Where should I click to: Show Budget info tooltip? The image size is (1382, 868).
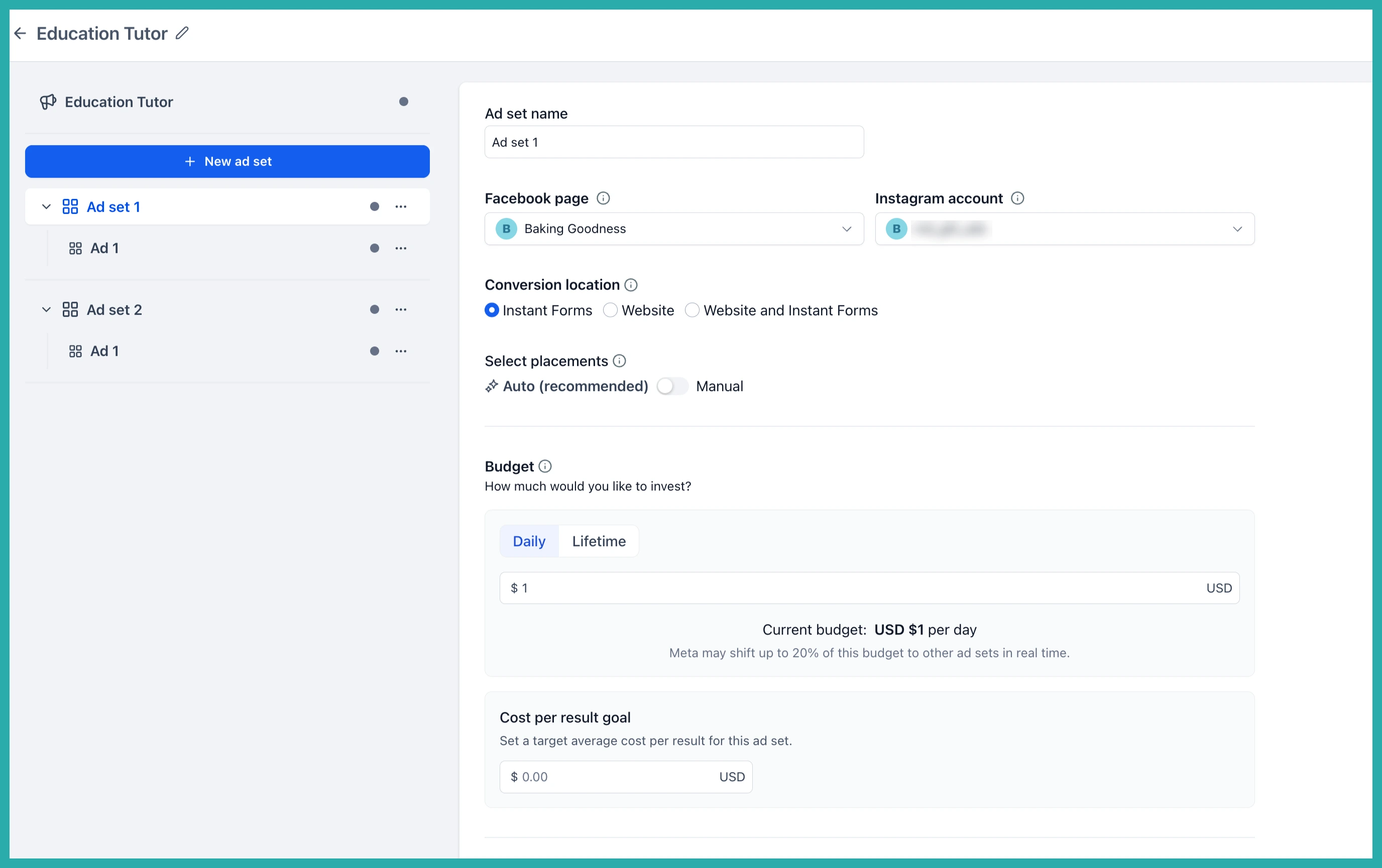545,466
